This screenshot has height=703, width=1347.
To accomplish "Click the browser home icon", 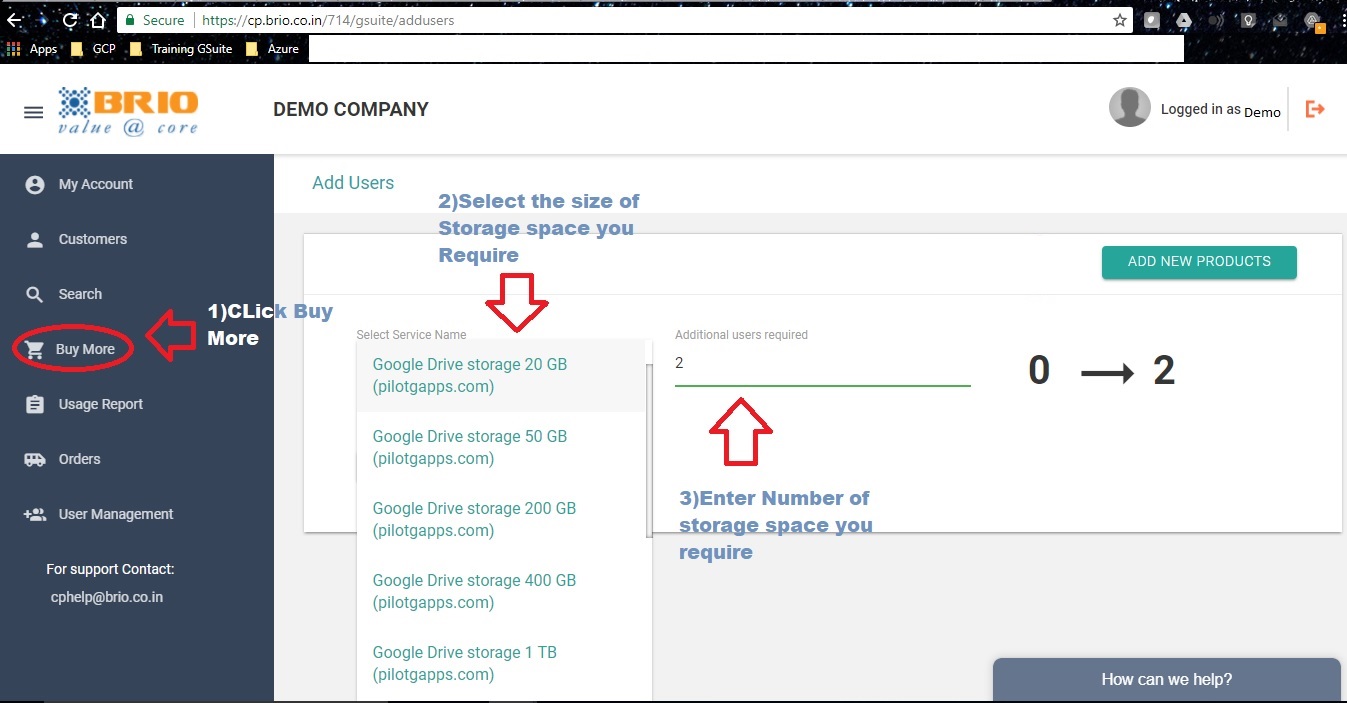I will 97,20.
